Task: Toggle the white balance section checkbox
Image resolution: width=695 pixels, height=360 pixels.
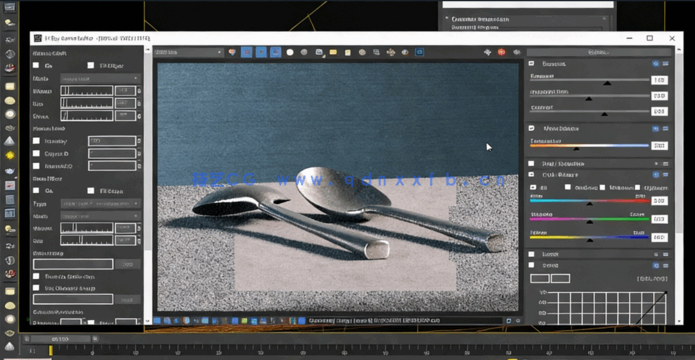Action: click(531, 129)
